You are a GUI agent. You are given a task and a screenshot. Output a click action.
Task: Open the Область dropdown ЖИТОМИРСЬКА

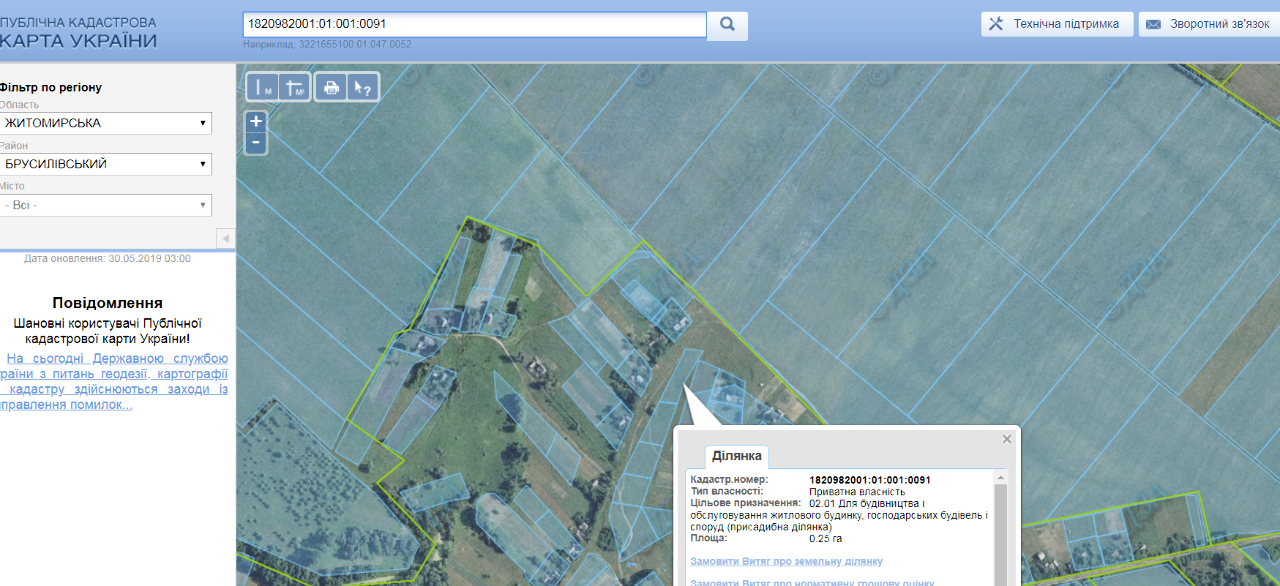105,123
